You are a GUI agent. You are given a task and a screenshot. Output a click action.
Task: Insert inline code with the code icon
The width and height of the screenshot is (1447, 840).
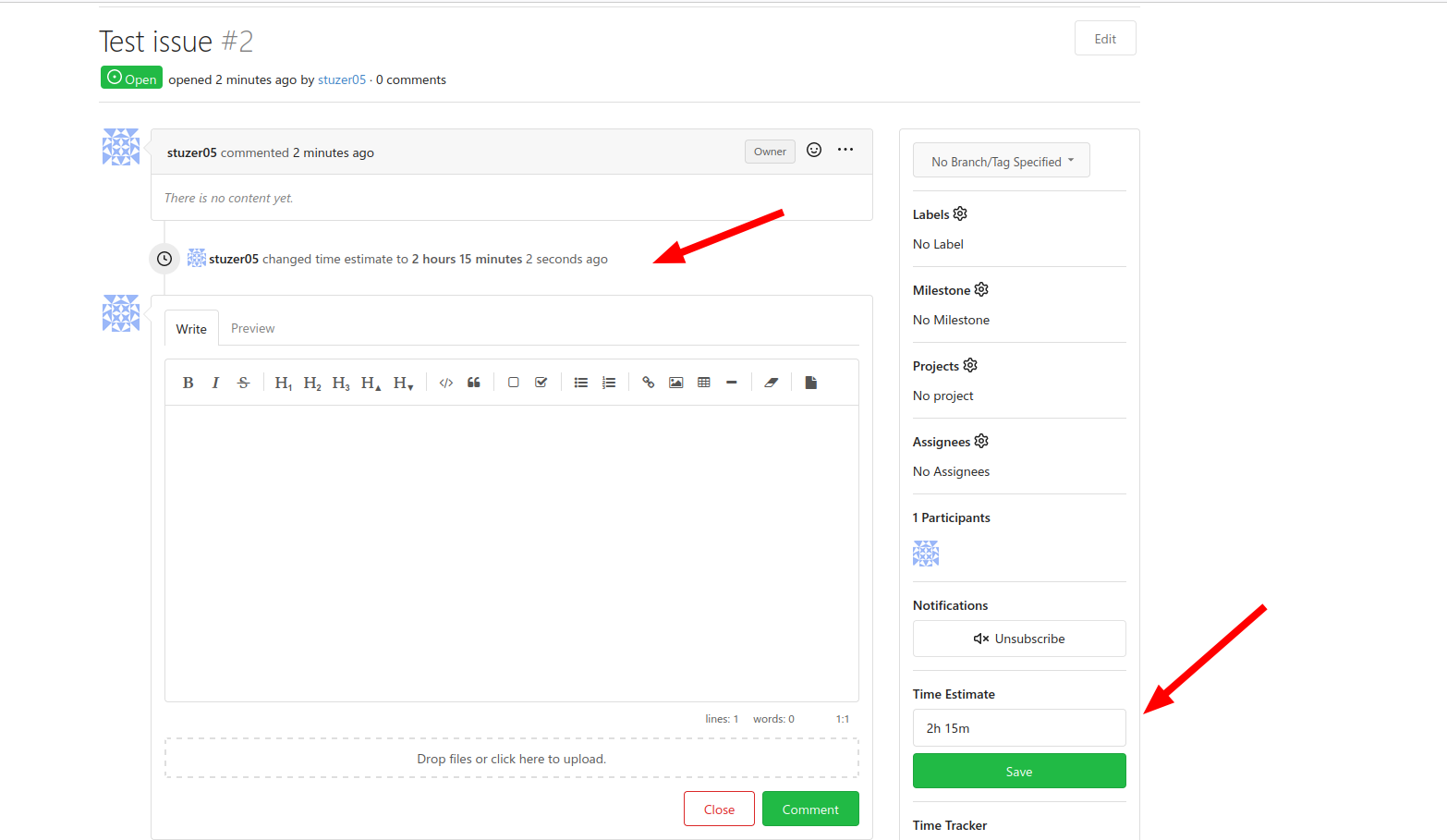point(446,383)
